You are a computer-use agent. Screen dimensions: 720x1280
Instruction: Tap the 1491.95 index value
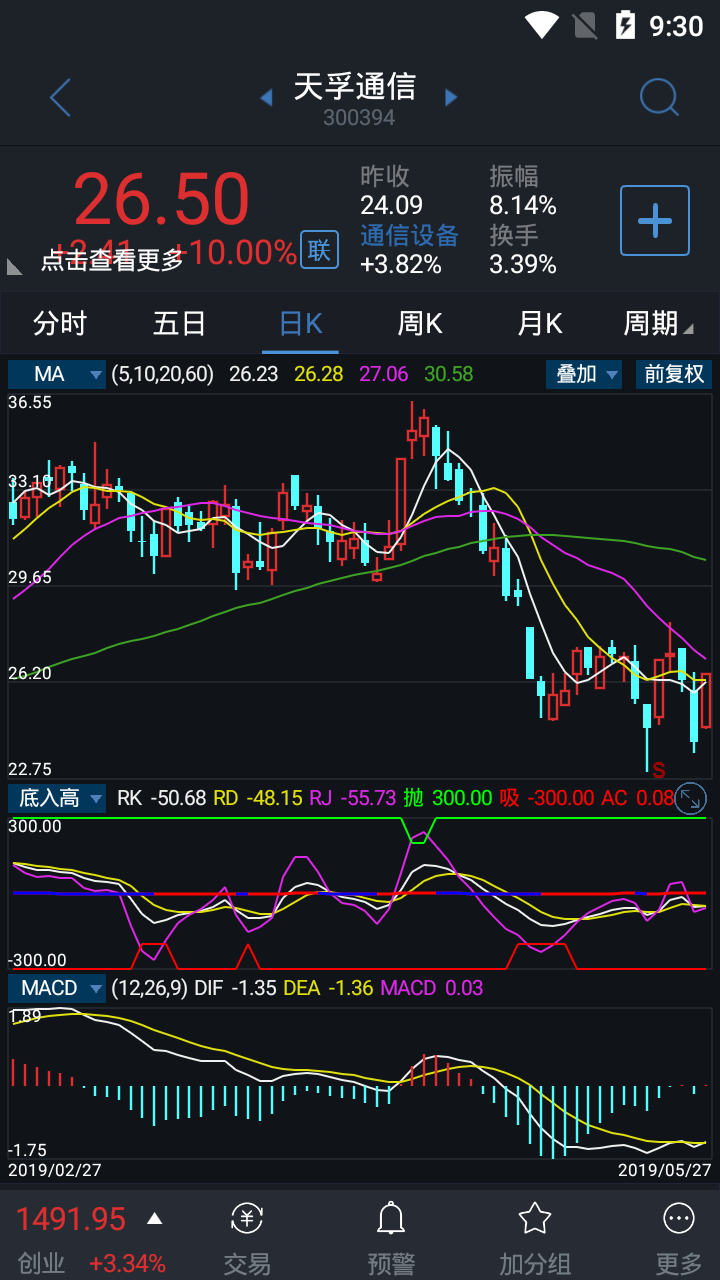[x=71, y=1219]
